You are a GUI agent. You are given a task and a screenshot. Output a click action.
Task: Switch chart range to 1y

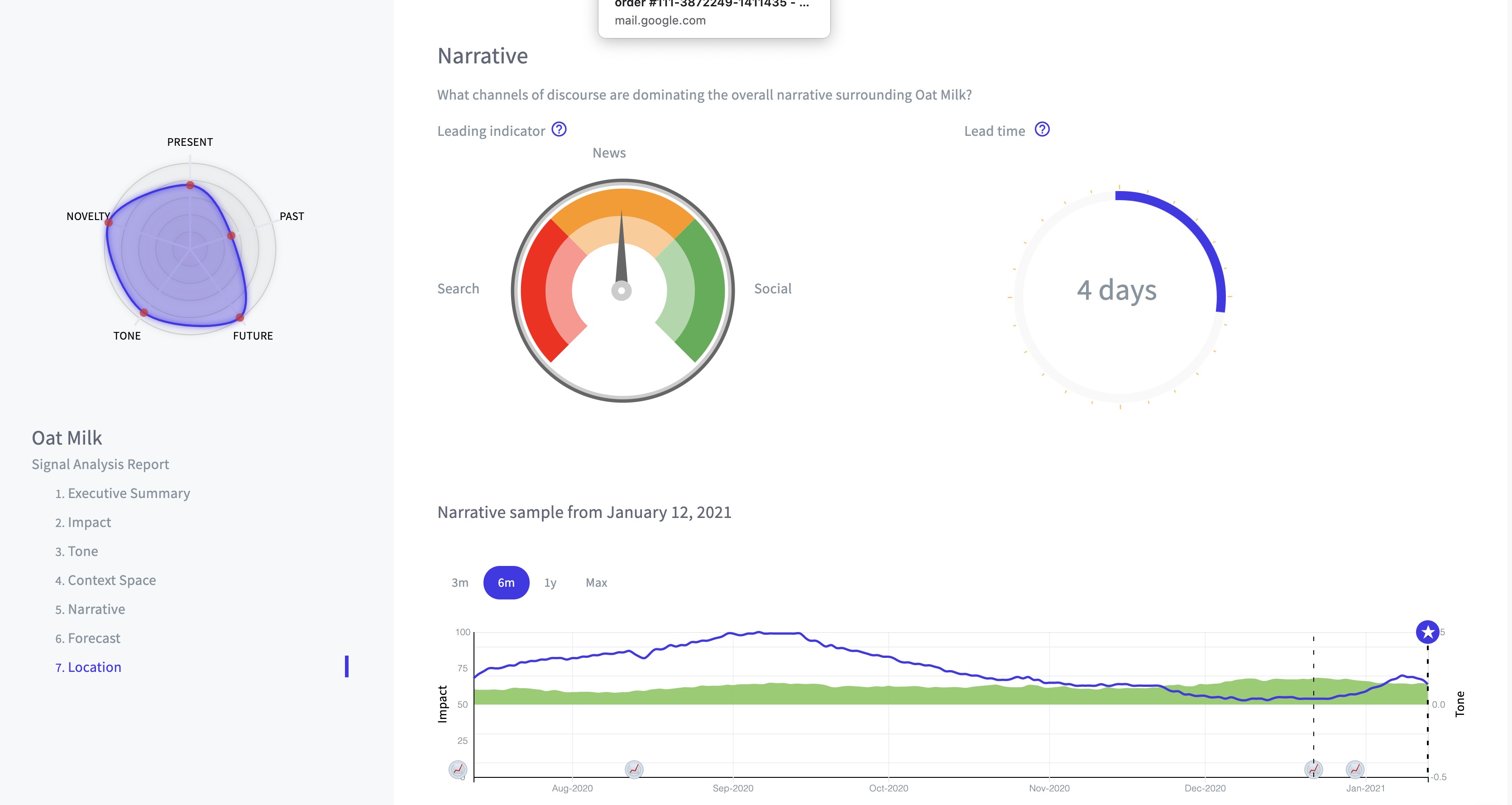coord(550,582)
